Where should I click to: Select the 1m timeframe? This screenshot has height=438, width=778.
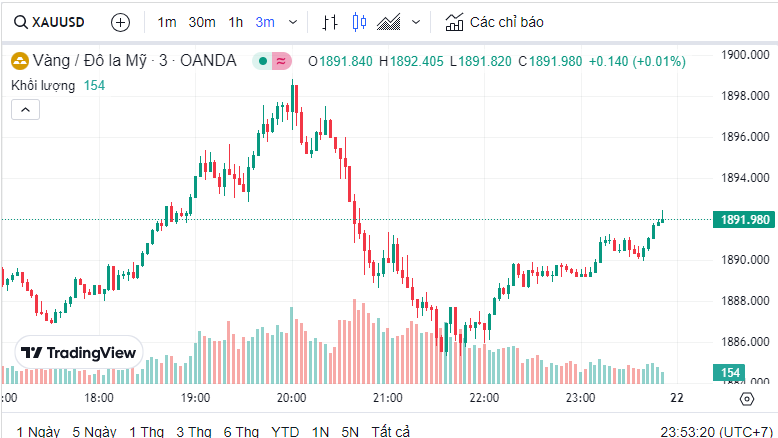[167, 21]
